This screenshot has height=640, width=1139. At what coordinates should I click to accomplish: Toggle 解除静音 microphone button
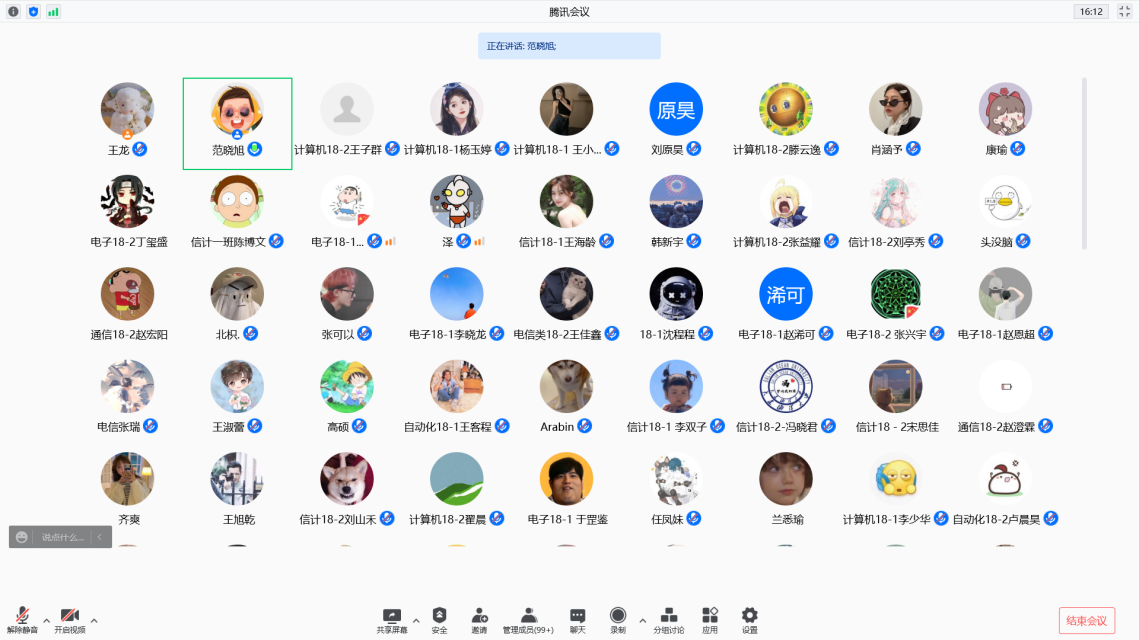coord(22,620)
